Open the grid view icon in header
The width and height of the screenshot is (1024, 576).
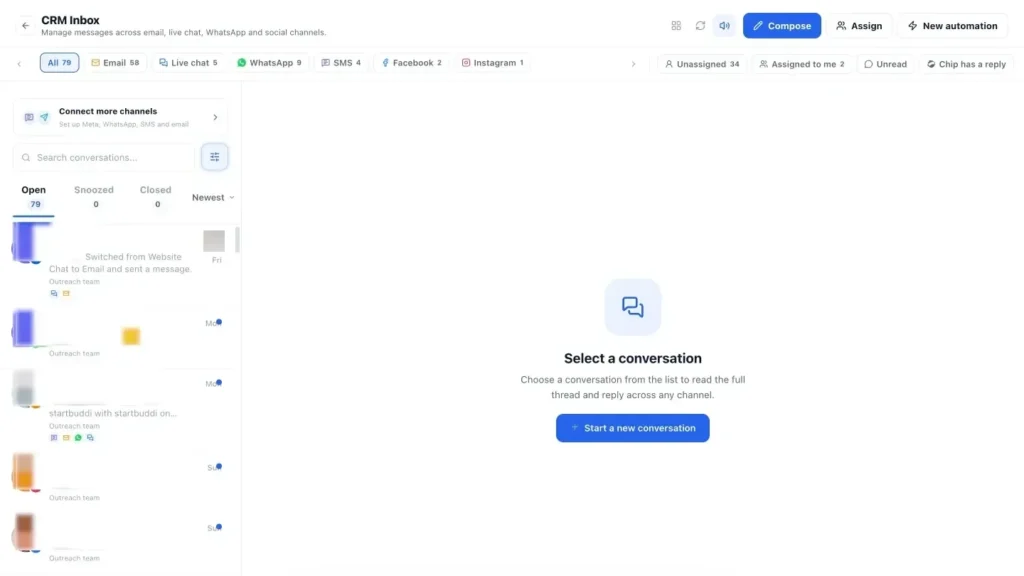point(676,25)
